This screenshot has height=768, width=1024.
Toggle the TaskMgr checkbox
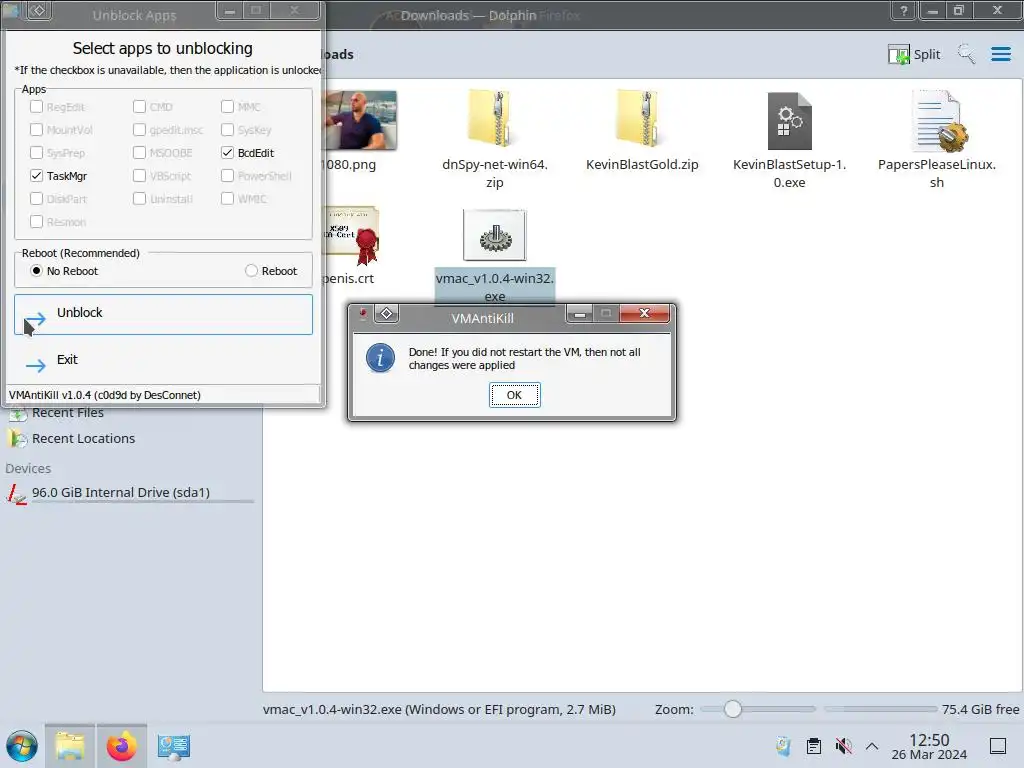pos(37,176)
